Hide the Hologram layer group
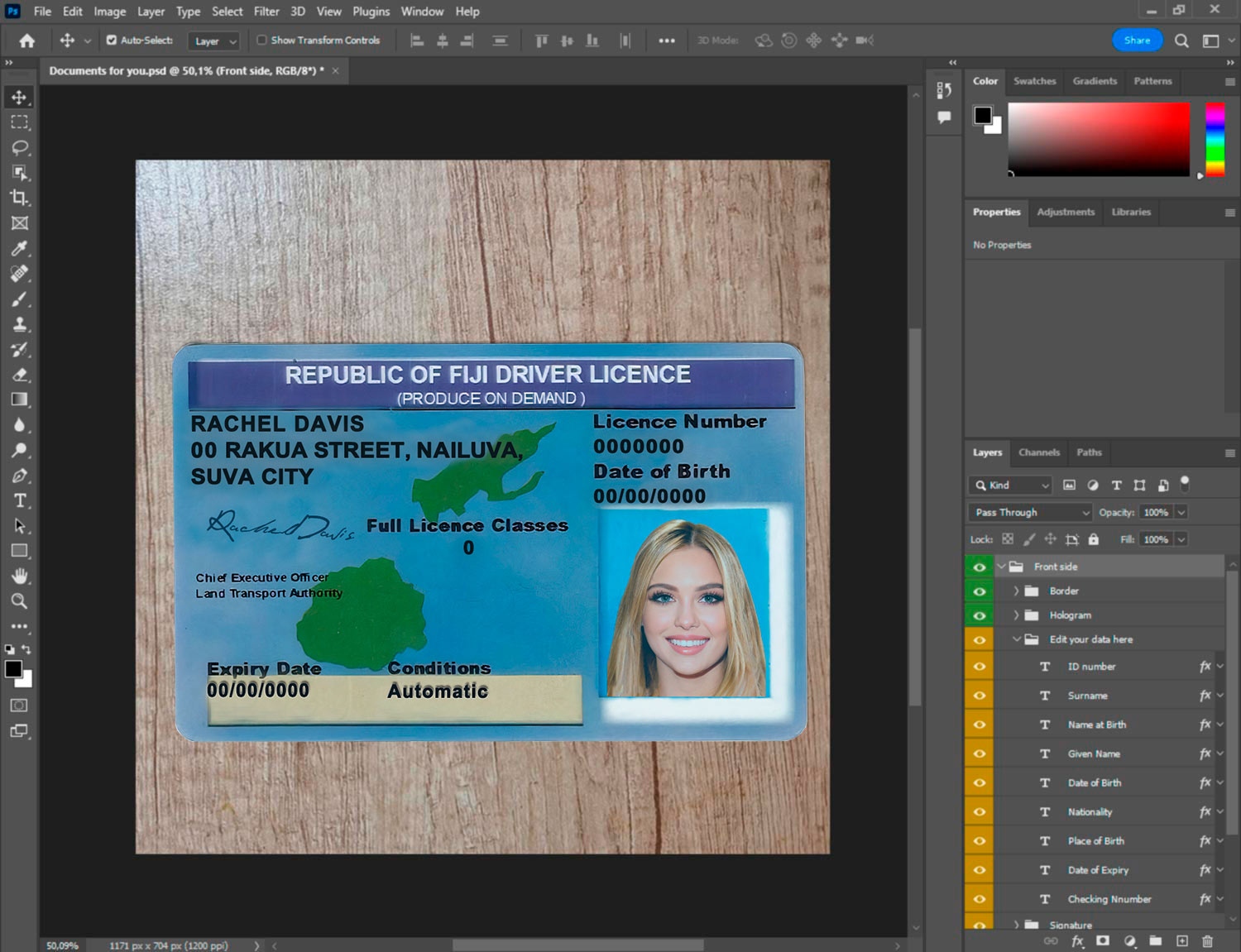 [x=979, y=615]
